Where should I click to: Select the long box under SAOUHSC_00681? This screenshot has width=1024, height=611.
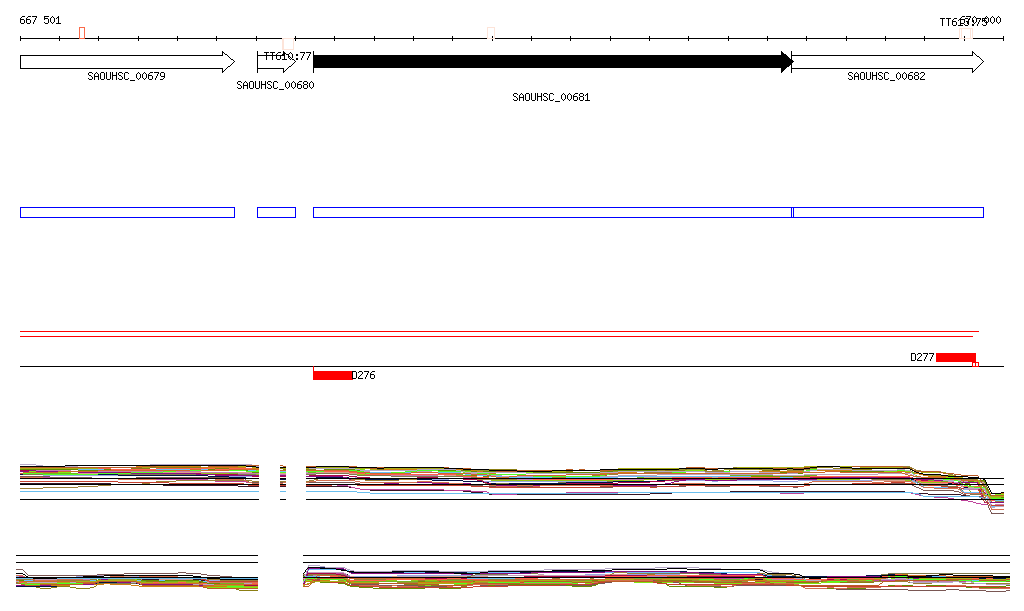pyautogui.click(x=552, y=212)
